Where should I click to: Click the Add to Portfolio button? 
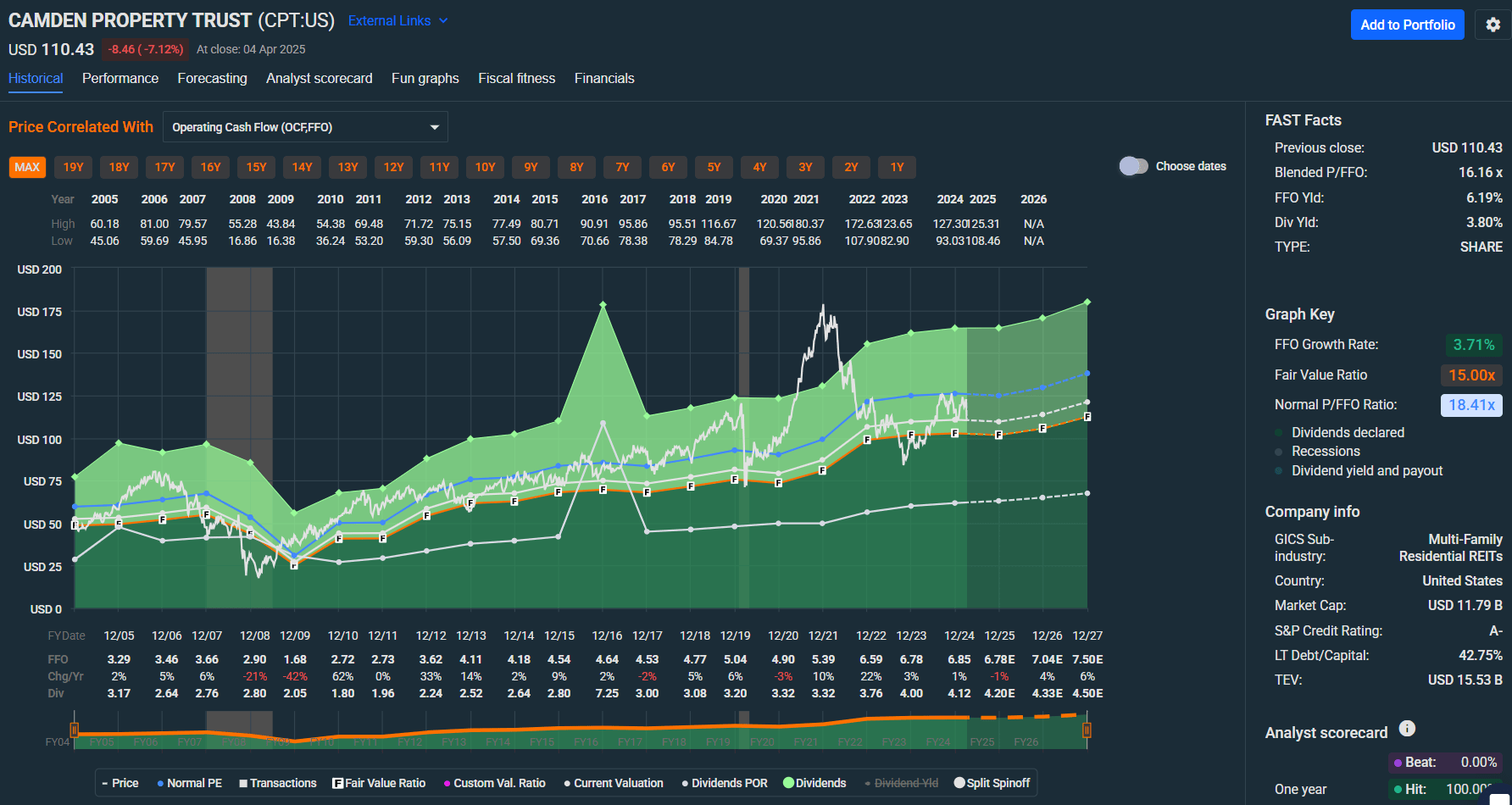click(1408, 25)
